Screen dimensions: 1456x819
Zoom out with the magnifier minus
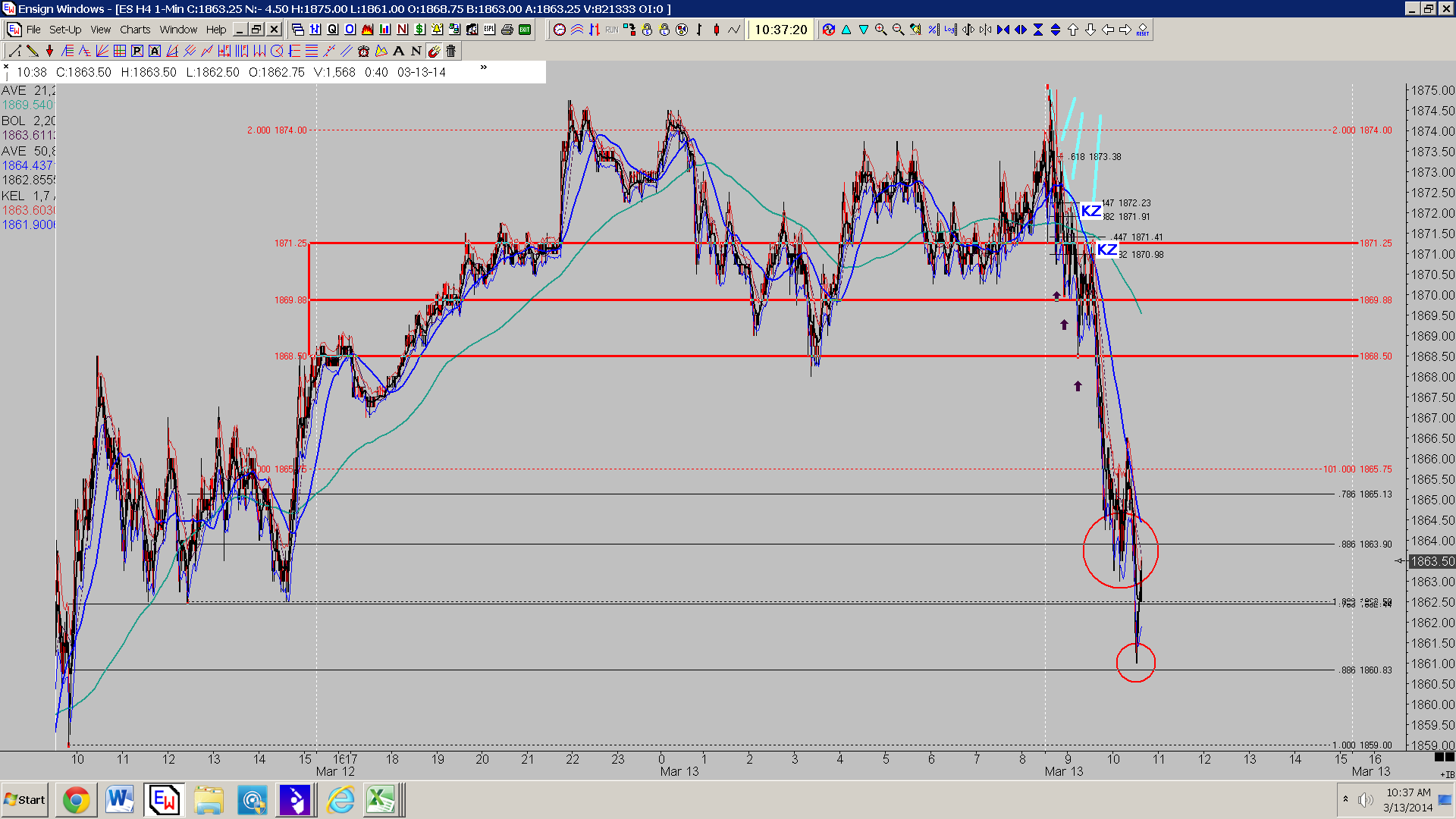[898, 30]
